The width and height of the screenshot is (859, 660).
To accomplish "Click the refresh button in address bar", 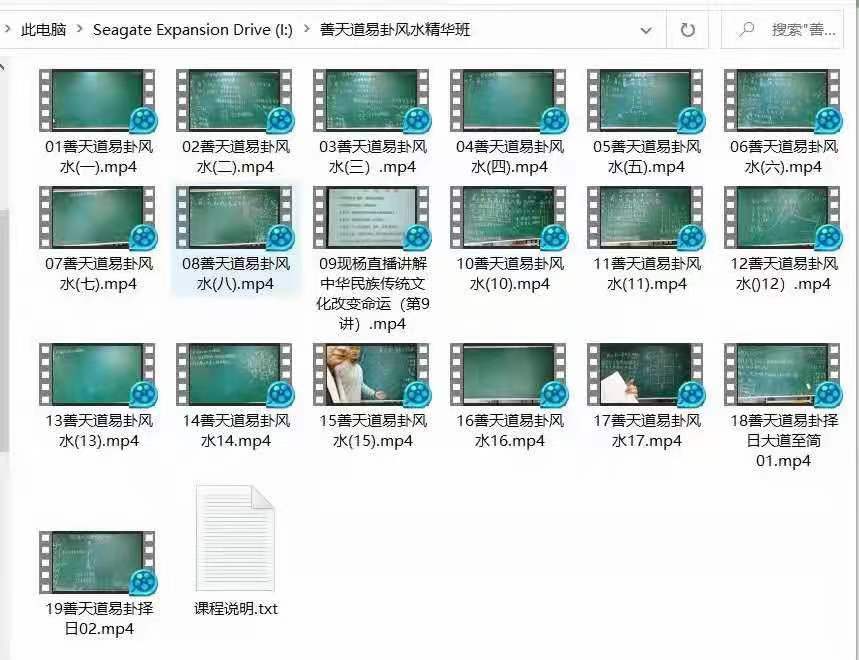I will [x=687, y=30].
